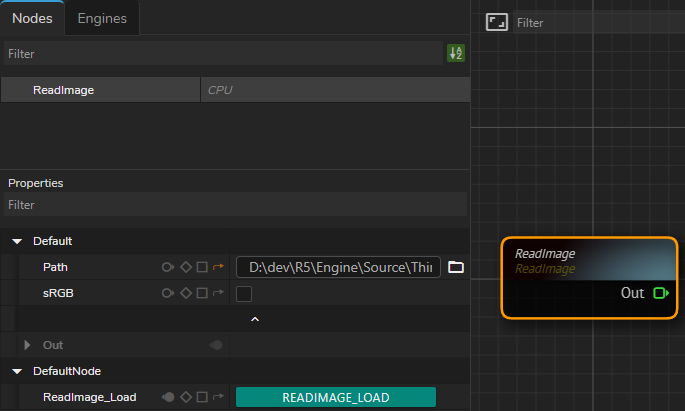Collapse the Default properties section

[x=17, y=241]
